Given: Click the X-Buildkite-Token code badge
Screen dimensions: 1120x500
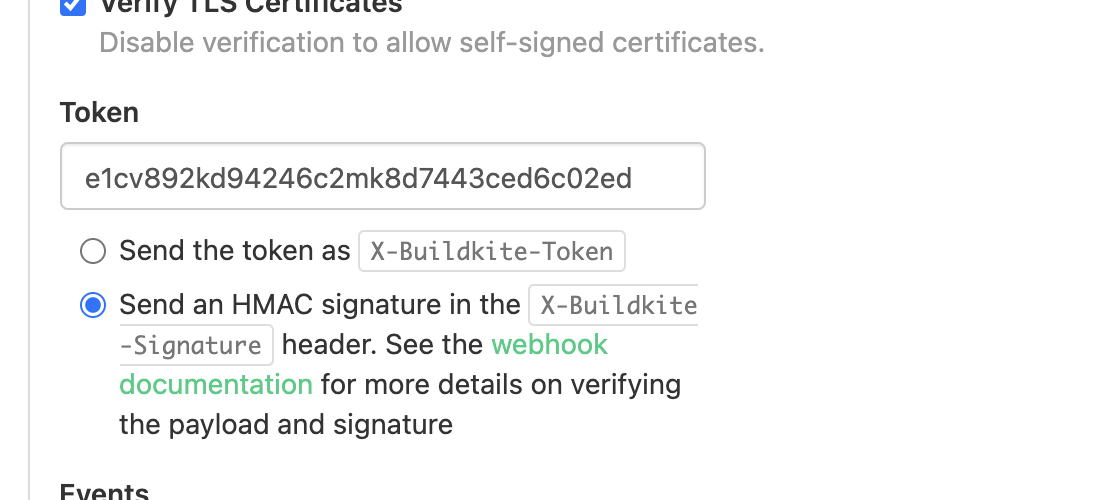Looking at the screenshot, I should coord(492,251).
